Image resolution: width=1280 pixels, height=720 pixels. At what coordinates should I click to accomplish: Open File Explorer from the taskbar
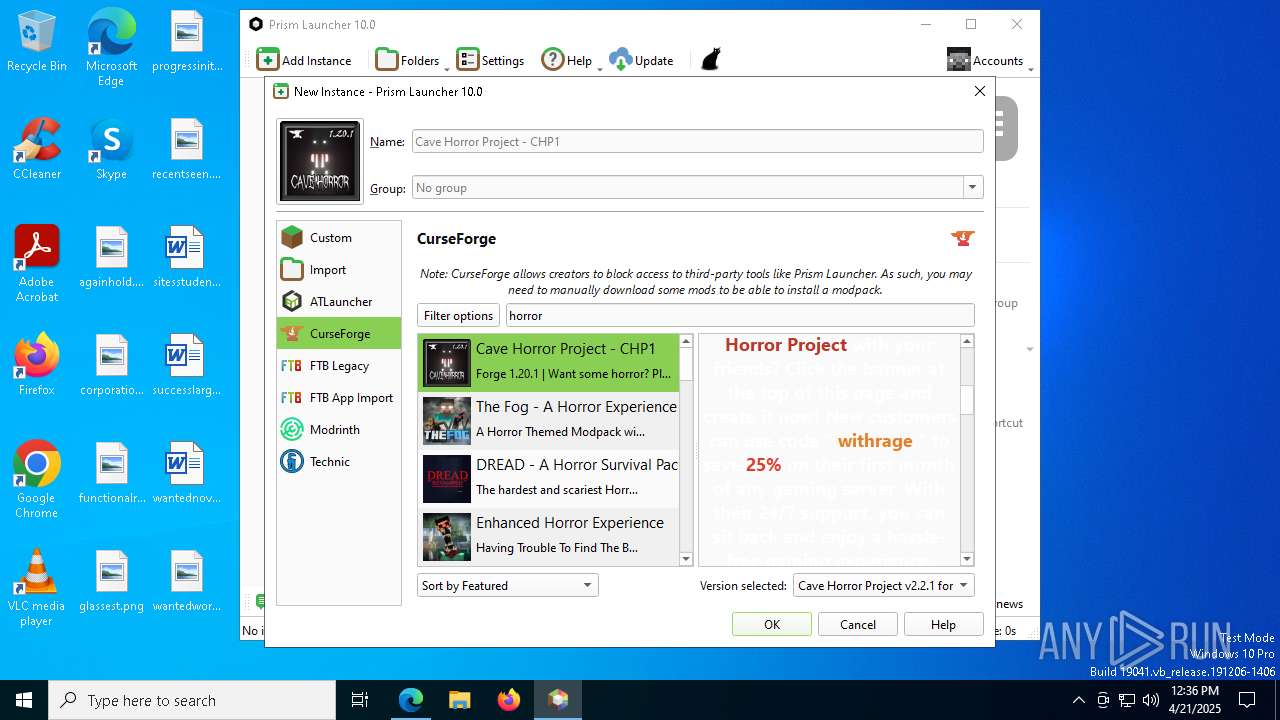459,700
